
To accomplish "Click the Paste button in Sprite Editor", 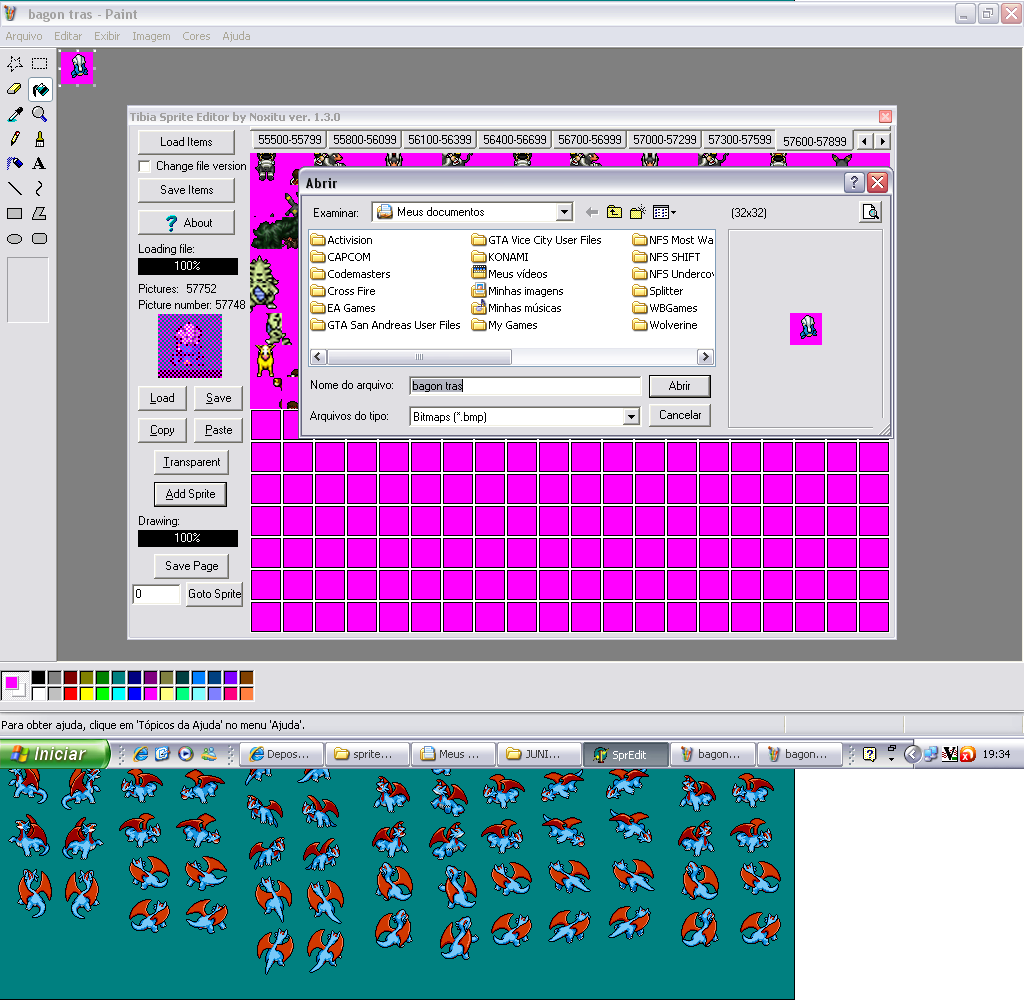I will tap(218, 430).
